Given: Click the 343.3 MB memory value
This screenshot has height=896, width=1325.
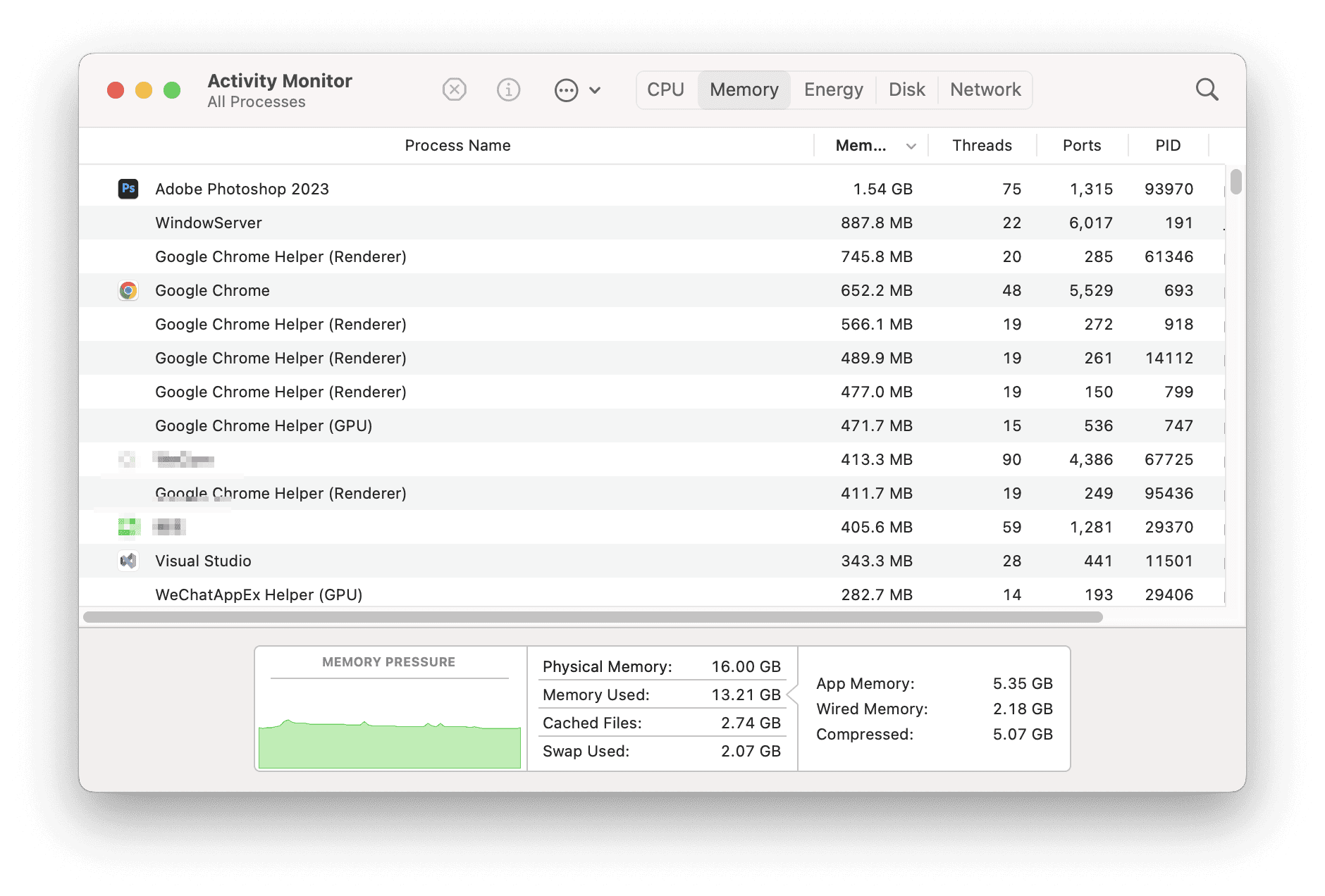Looking at the screenshot, I should [x=876, y=561].
